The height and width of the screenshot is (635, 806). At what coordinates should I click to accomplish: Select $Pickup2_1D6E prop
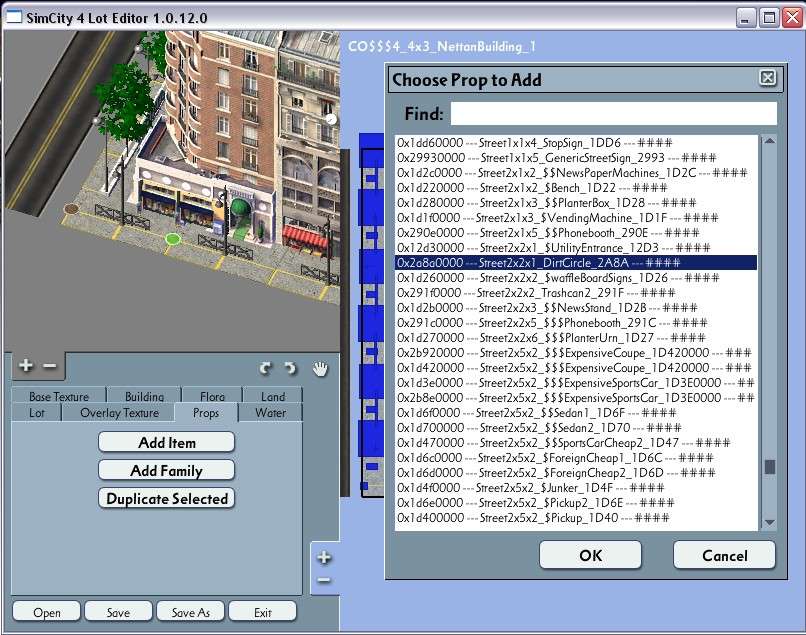click(x=576, y=502)
